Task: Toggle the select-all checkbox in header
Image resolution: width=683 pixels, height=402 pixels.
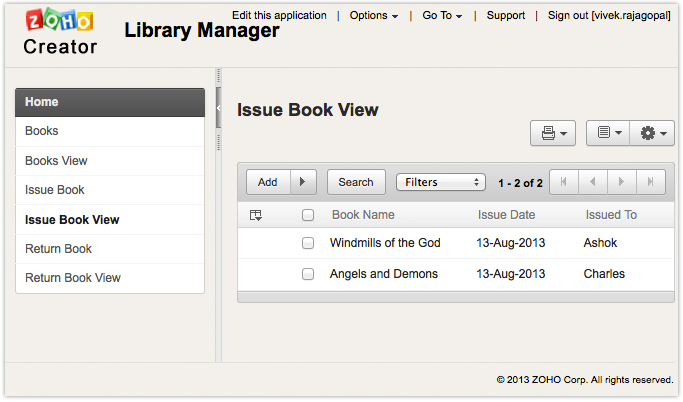Action: [x=308, y=215]
